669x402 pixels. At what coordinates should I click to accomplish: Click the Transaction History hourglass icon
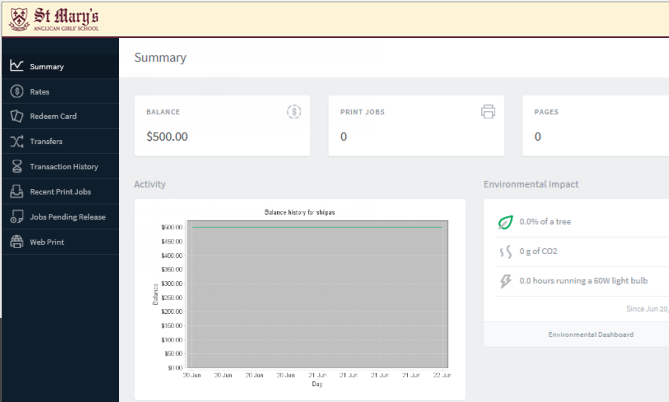[17, 166]
